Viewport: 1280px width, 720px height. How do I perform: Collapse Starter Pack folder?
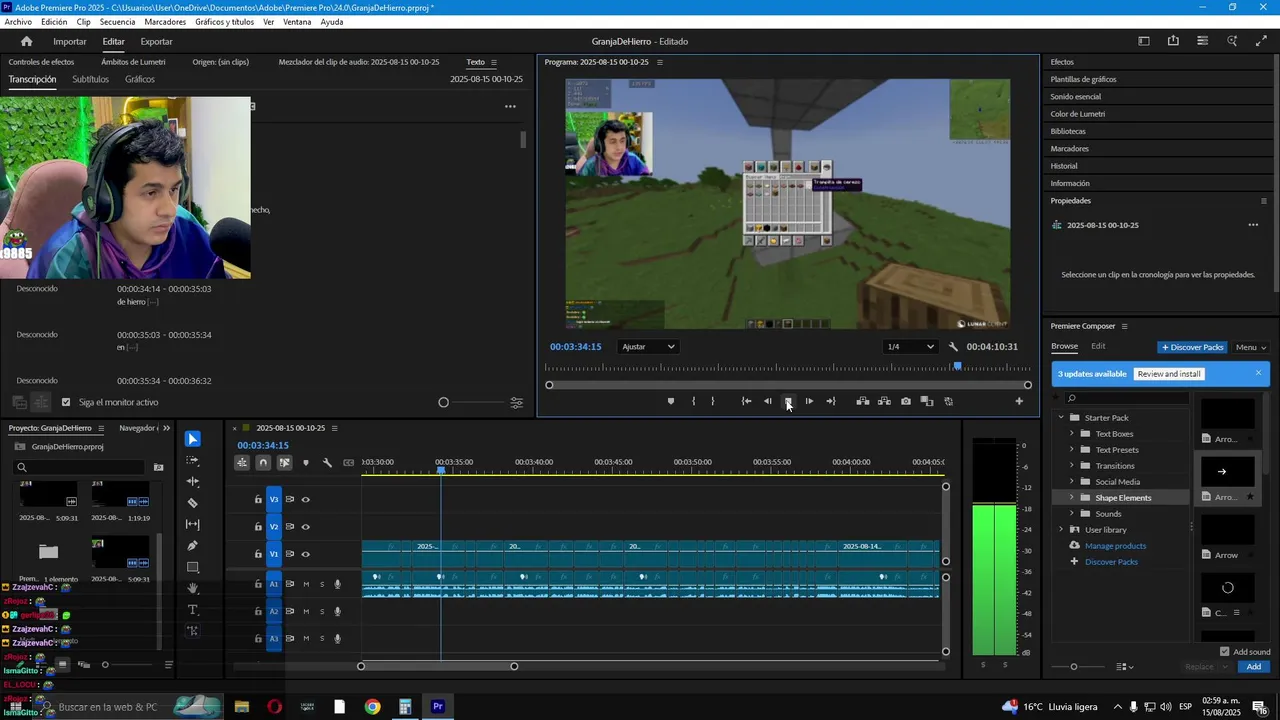point(1061,418)
